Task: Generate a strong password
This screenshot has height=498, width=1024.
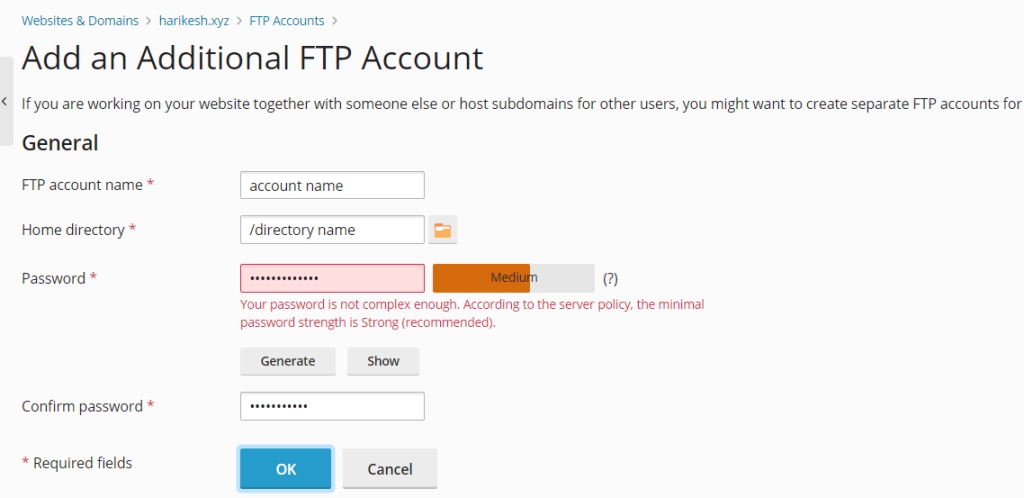Action: (288, 361)
